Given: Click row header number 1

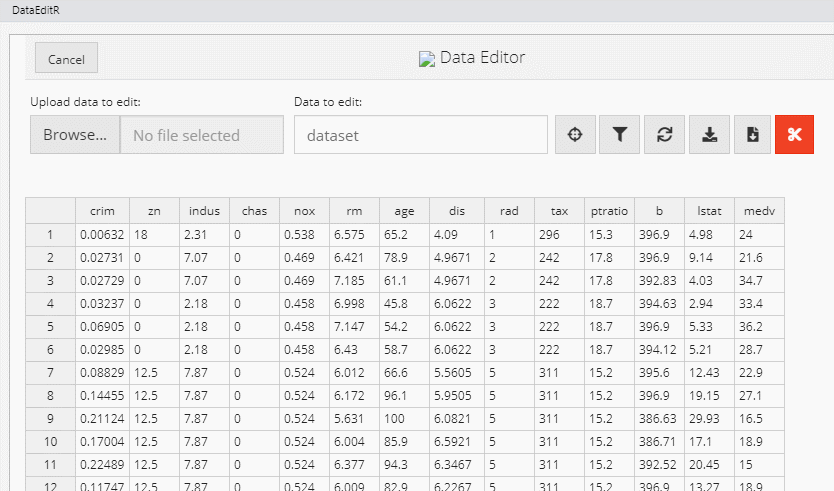Looking at the screenshot, I should 50,235.
